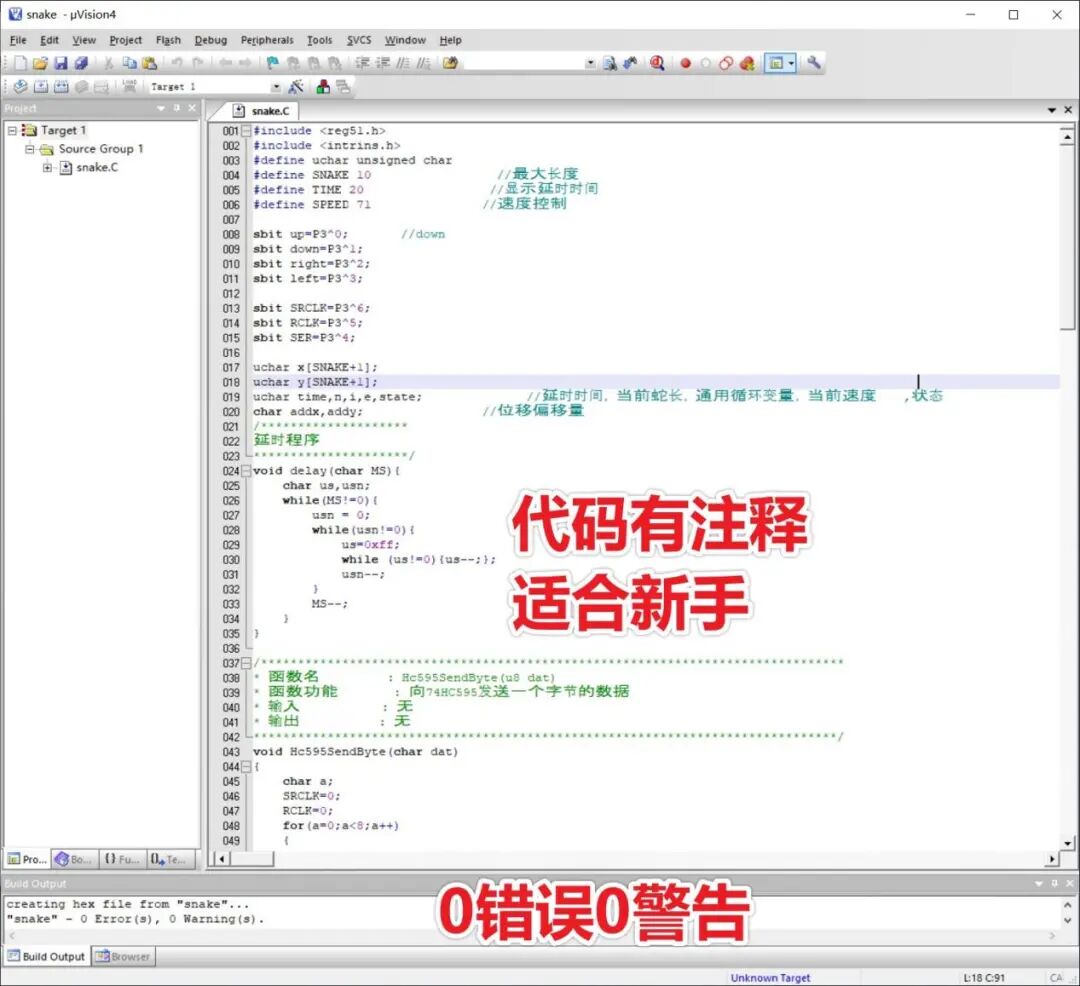Start debug session magnifier icon

click(657, 63)
